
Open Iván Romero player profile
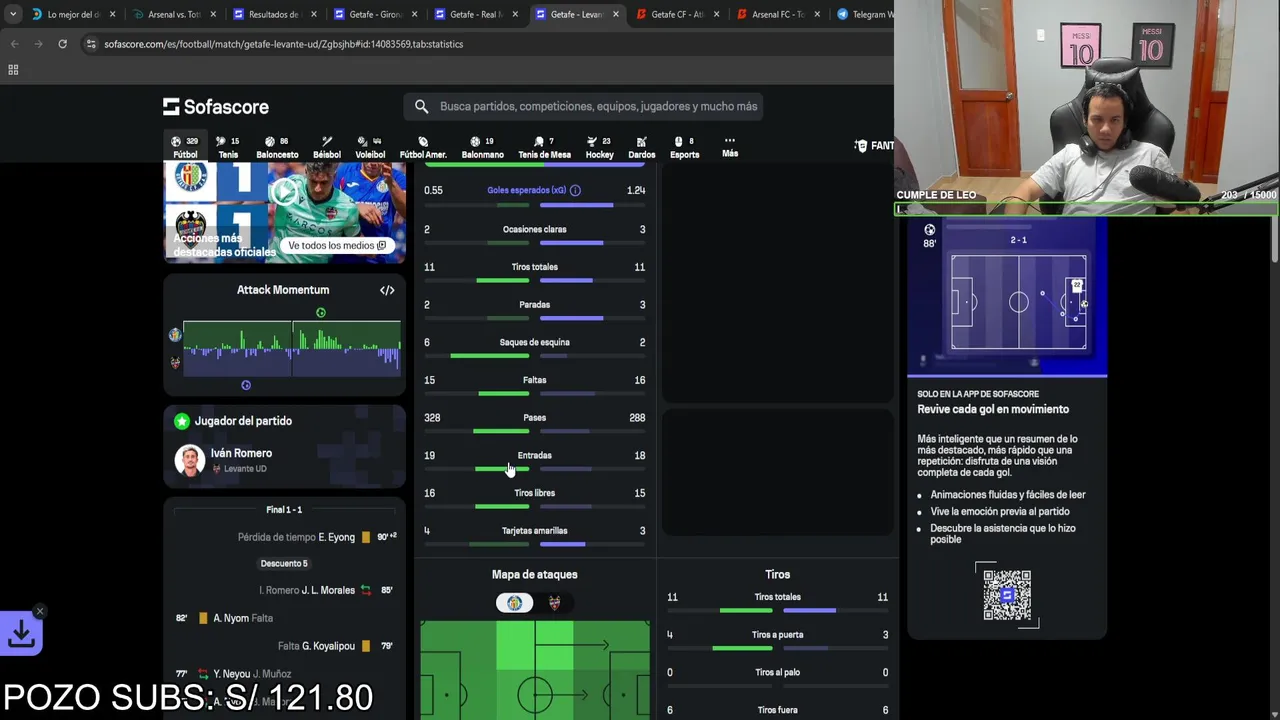241,453
